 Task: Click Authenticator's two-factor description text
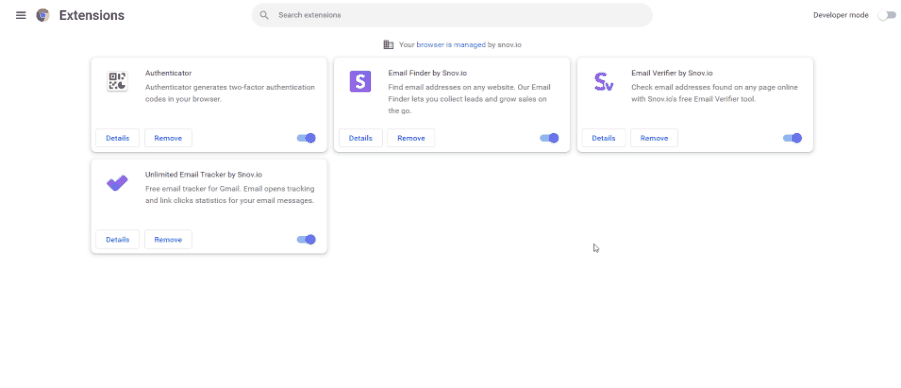point(230,93)
